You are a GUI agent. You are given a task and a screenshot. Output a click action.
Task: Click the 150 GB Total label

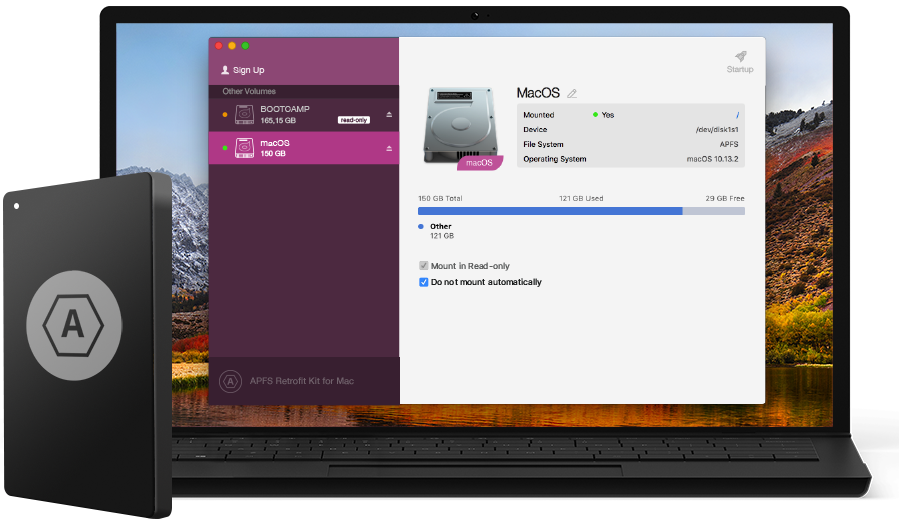coord(440,198)
